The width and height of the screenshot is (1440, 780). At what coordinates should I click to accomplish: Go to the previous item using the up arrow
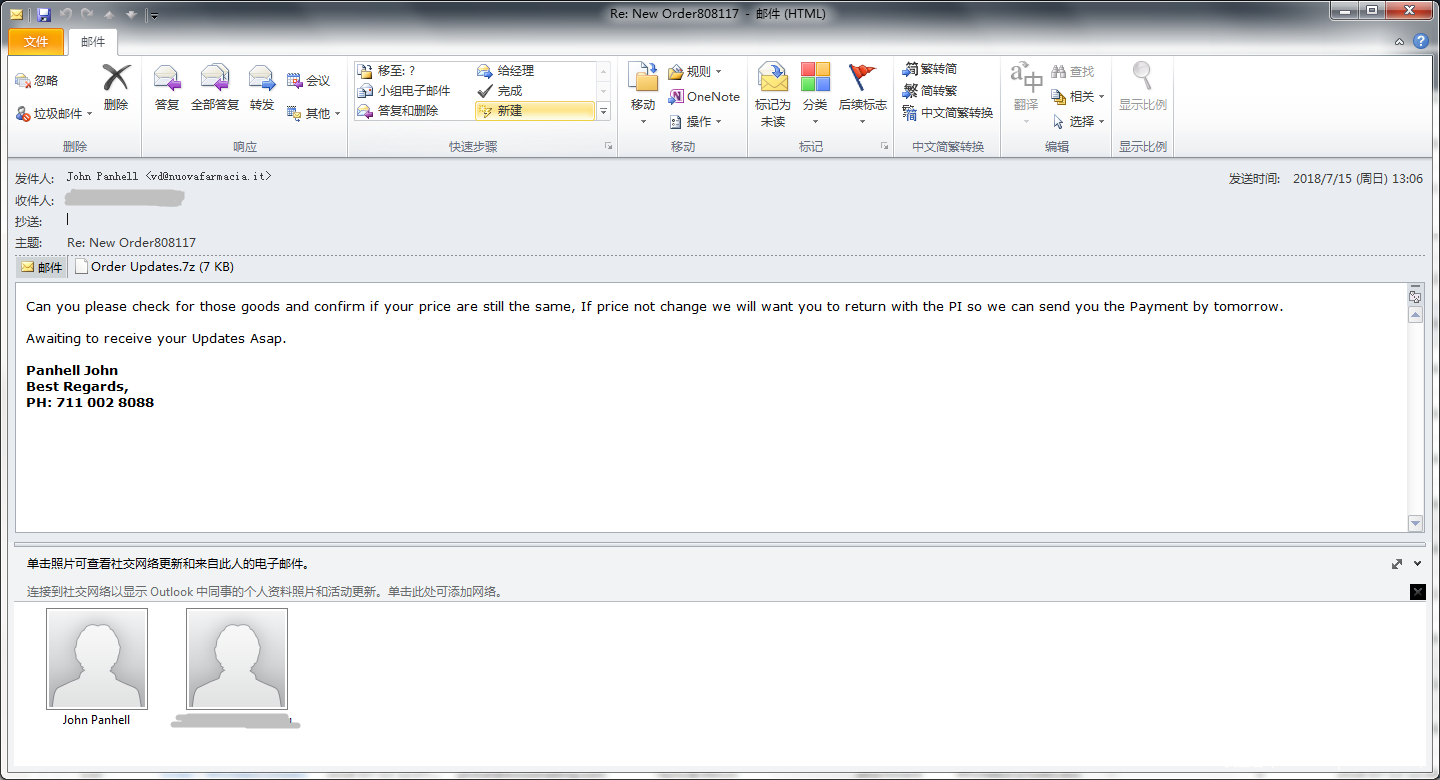109,14
